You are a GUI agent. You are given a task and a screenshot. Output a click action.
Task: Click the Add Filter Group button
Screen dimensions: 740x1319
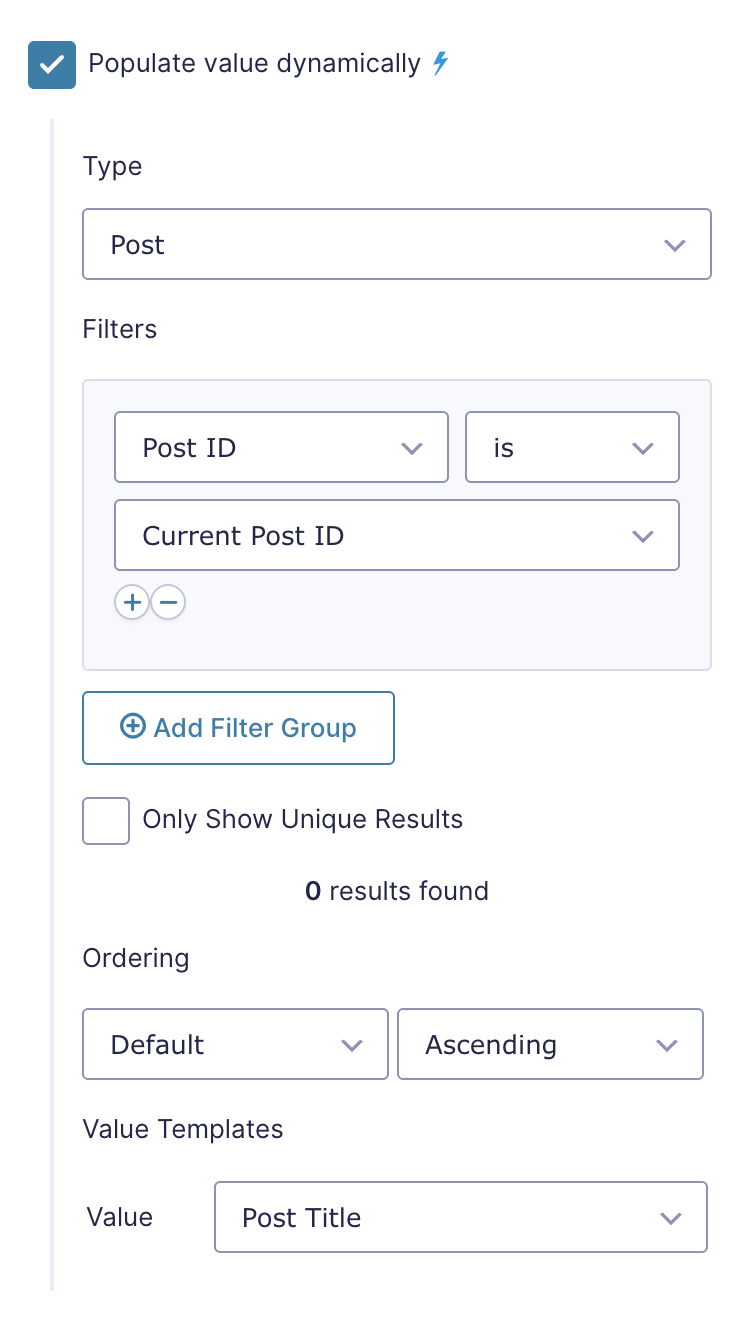pos(239,728)
